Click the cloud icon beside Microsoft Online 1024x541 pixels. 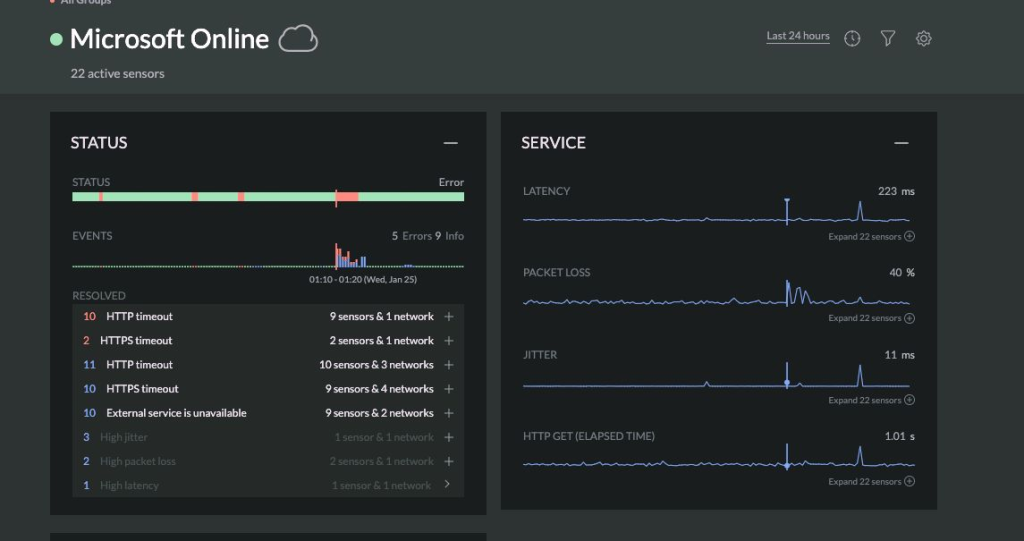pos(298,39)
